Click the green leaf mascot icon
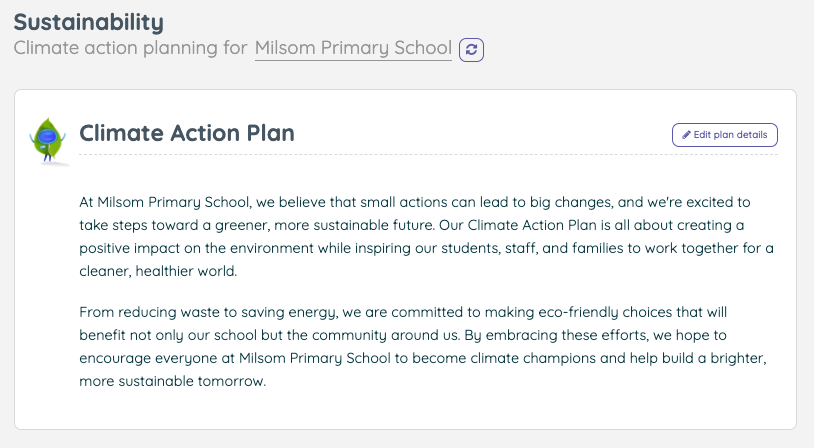814x448 pixels. tap(48, 140)
